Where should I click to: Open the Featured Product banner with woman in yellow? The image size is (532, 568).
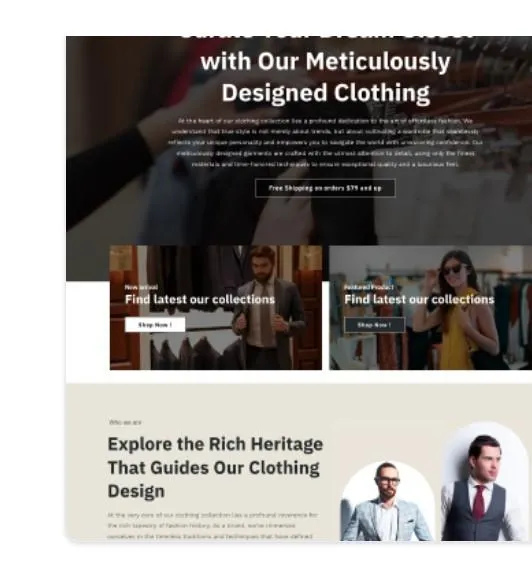[431, 308]
